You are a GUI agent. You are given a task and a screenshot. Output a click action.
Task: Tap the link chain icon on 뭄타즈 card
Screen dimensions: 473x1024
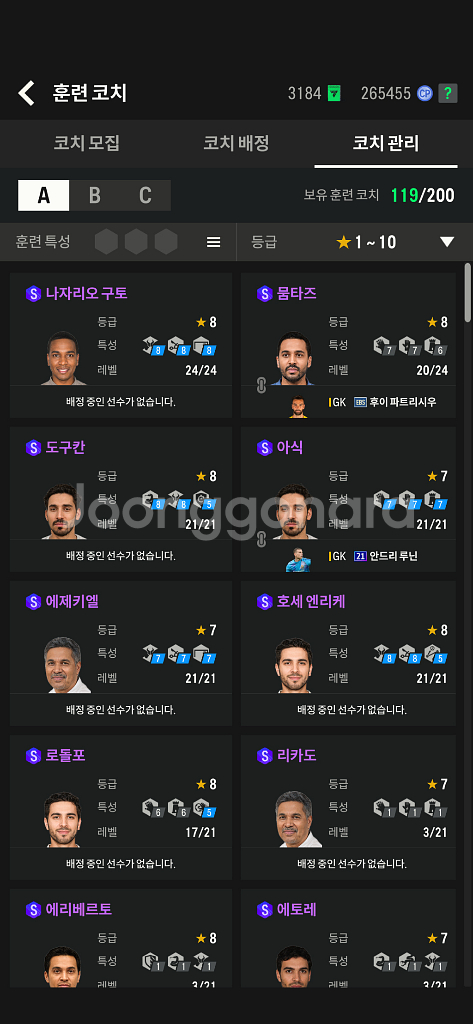click(x=261, y=386)
